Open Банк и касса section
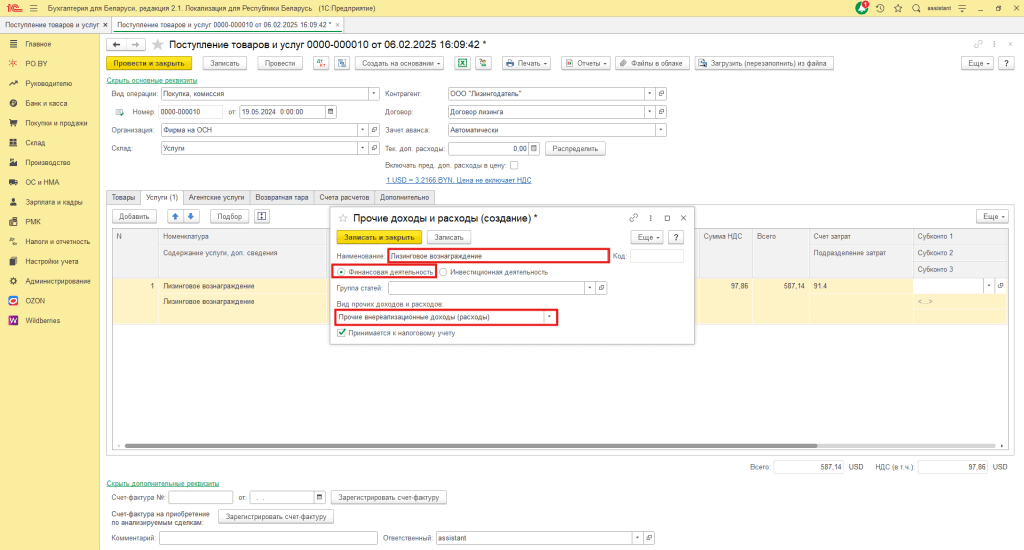1024x550 pixels. coord(46,103)
